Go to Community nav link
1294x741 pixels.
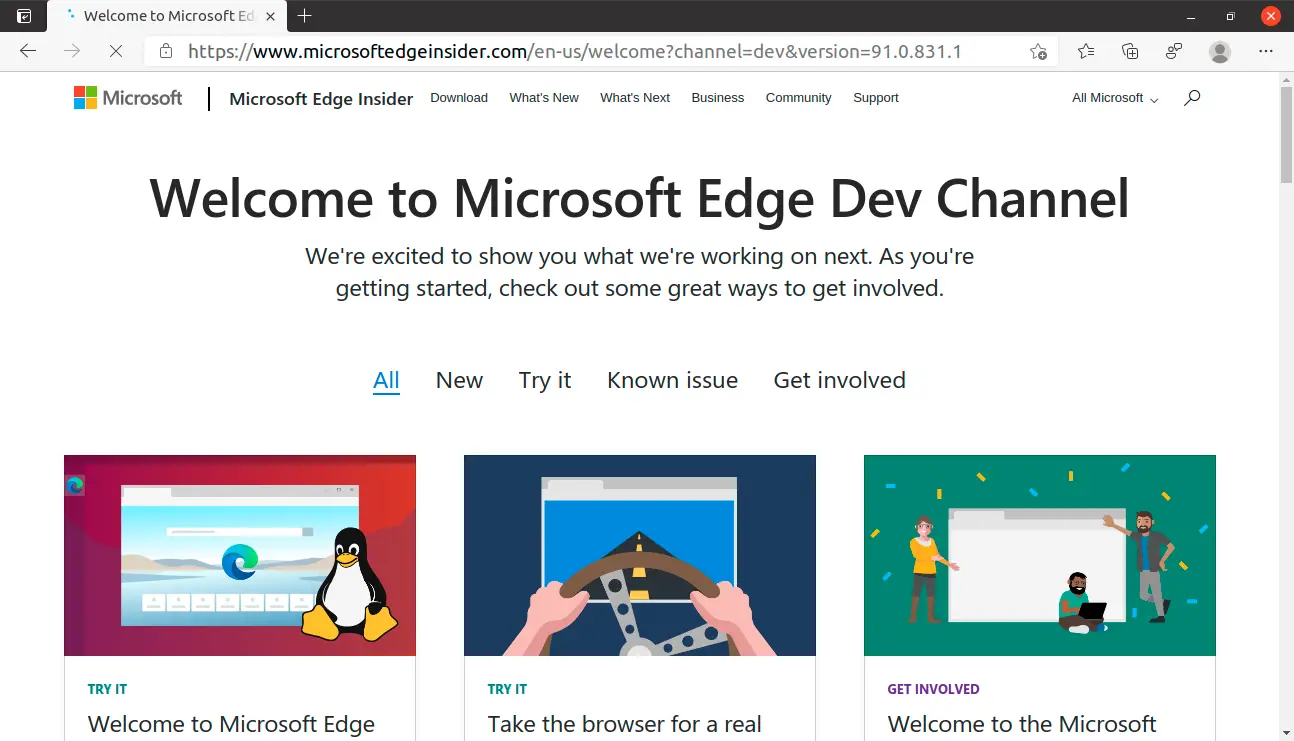798,98
